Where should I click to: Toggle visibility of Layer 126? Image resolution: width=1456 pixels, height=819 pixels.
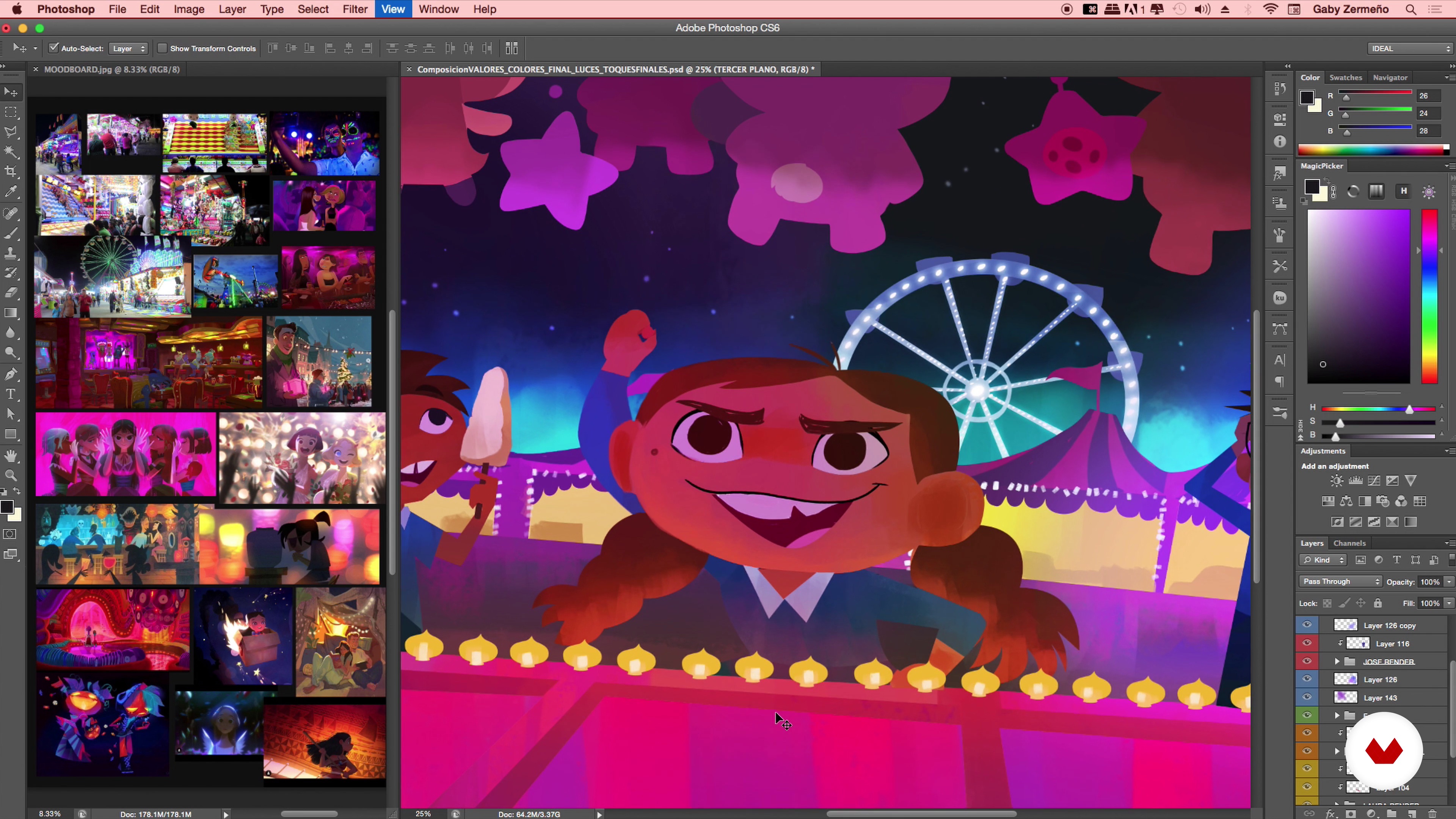(x=1307, y=679)
